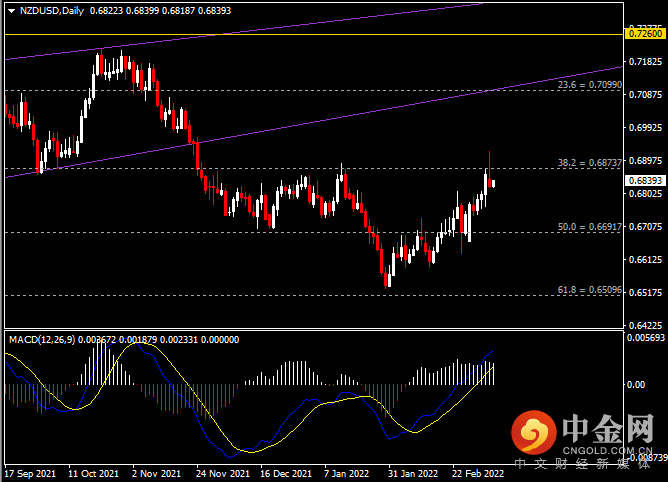Select the 38.2 = 0.68737 Fibonacci label
Viewport: 668px width, 482px height.
(589, 161)
